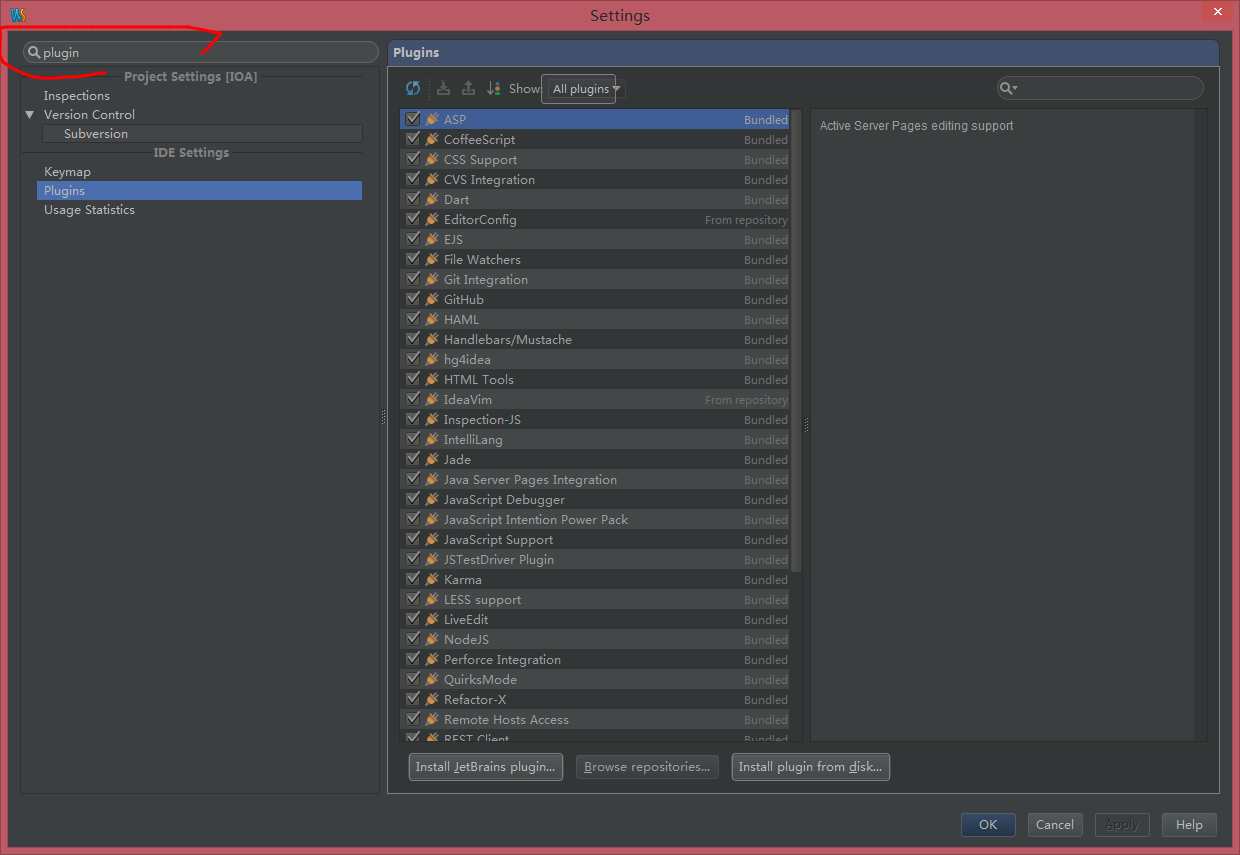
Task: Select Subversion under Version Control
Action: point(96,134)
